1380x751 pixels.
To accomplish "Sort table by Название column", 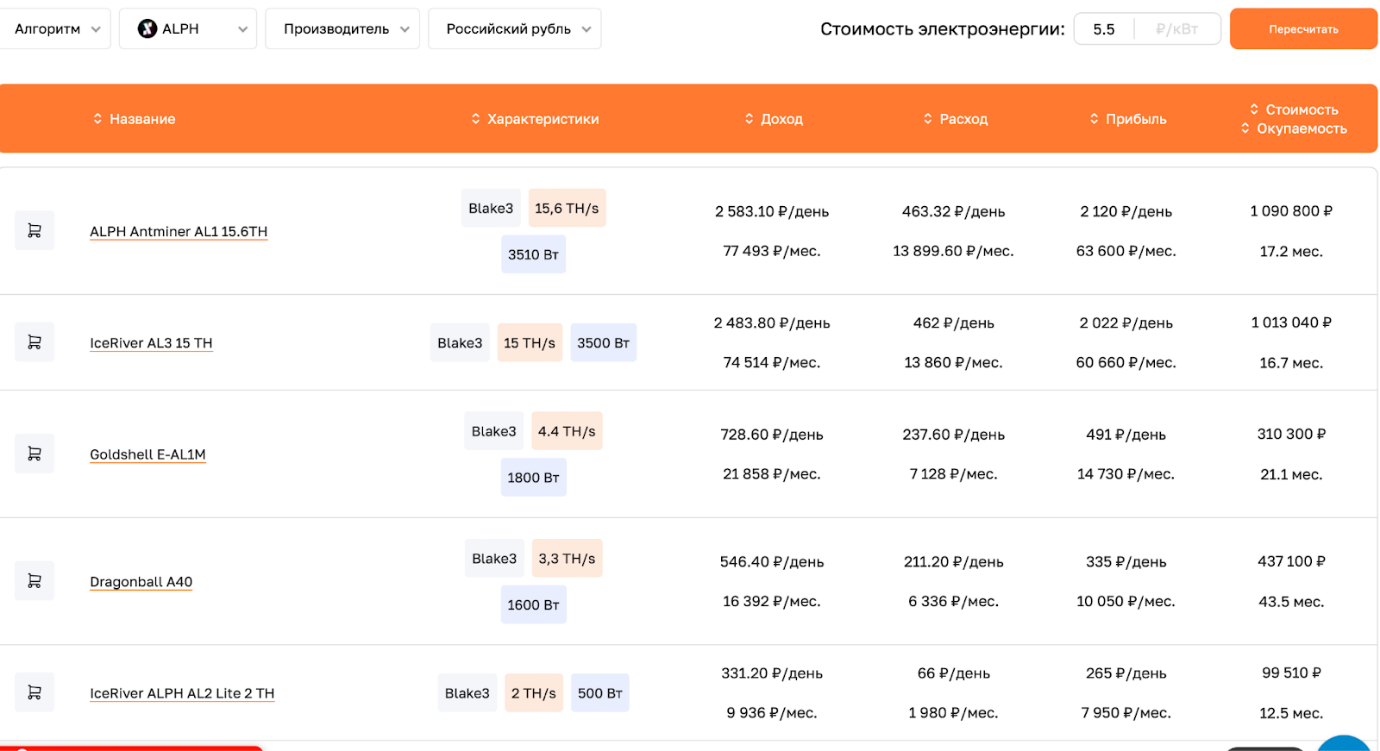I will click(134, 119).
